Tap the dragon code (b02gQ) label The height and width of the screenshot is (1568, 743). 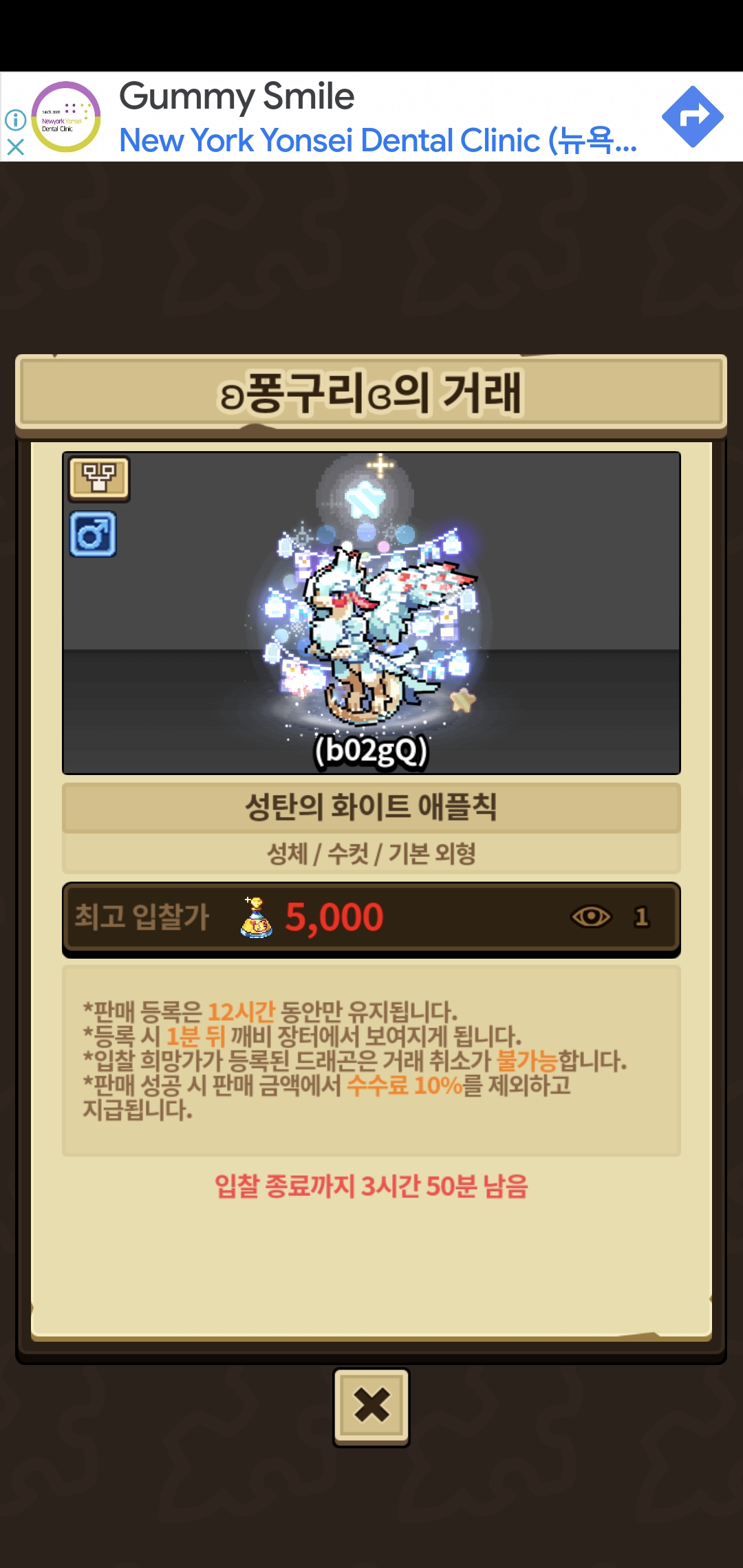pyautogui.click(x=371, y=750)
